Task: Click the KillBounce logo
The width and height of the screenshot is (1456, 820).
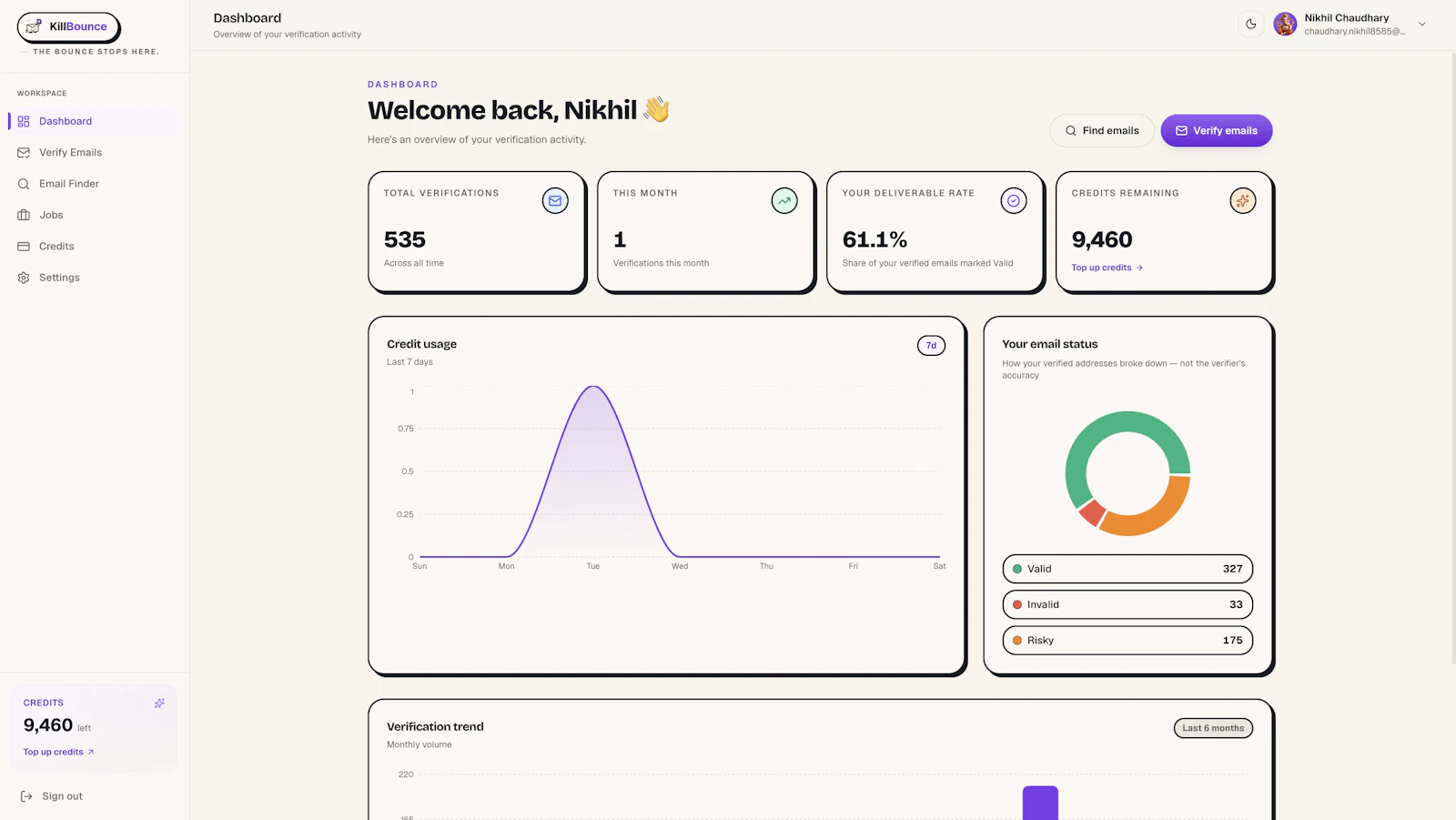Action: [x=68, y=27]
